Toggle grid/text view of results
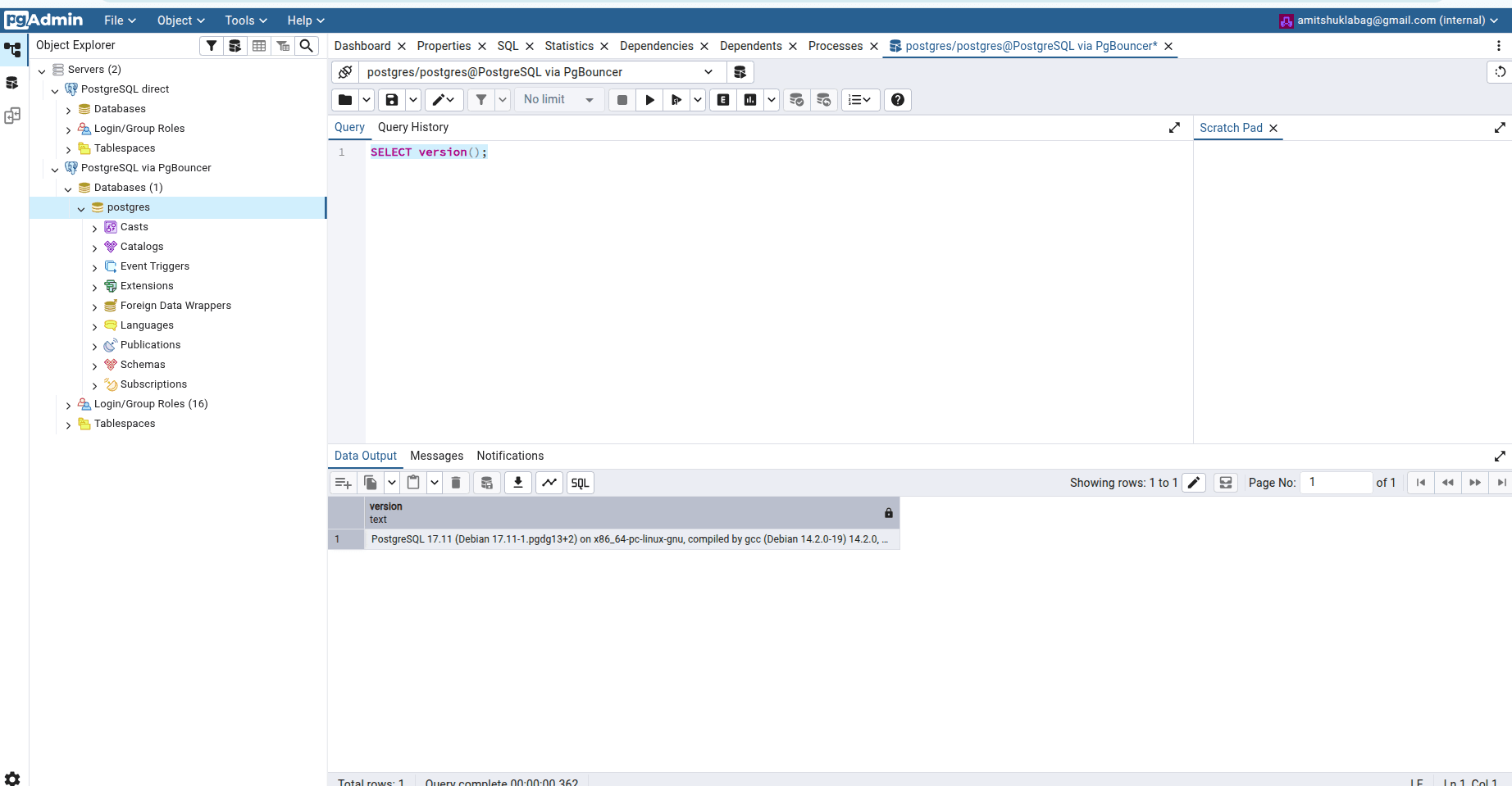 tap(1226, 483)
